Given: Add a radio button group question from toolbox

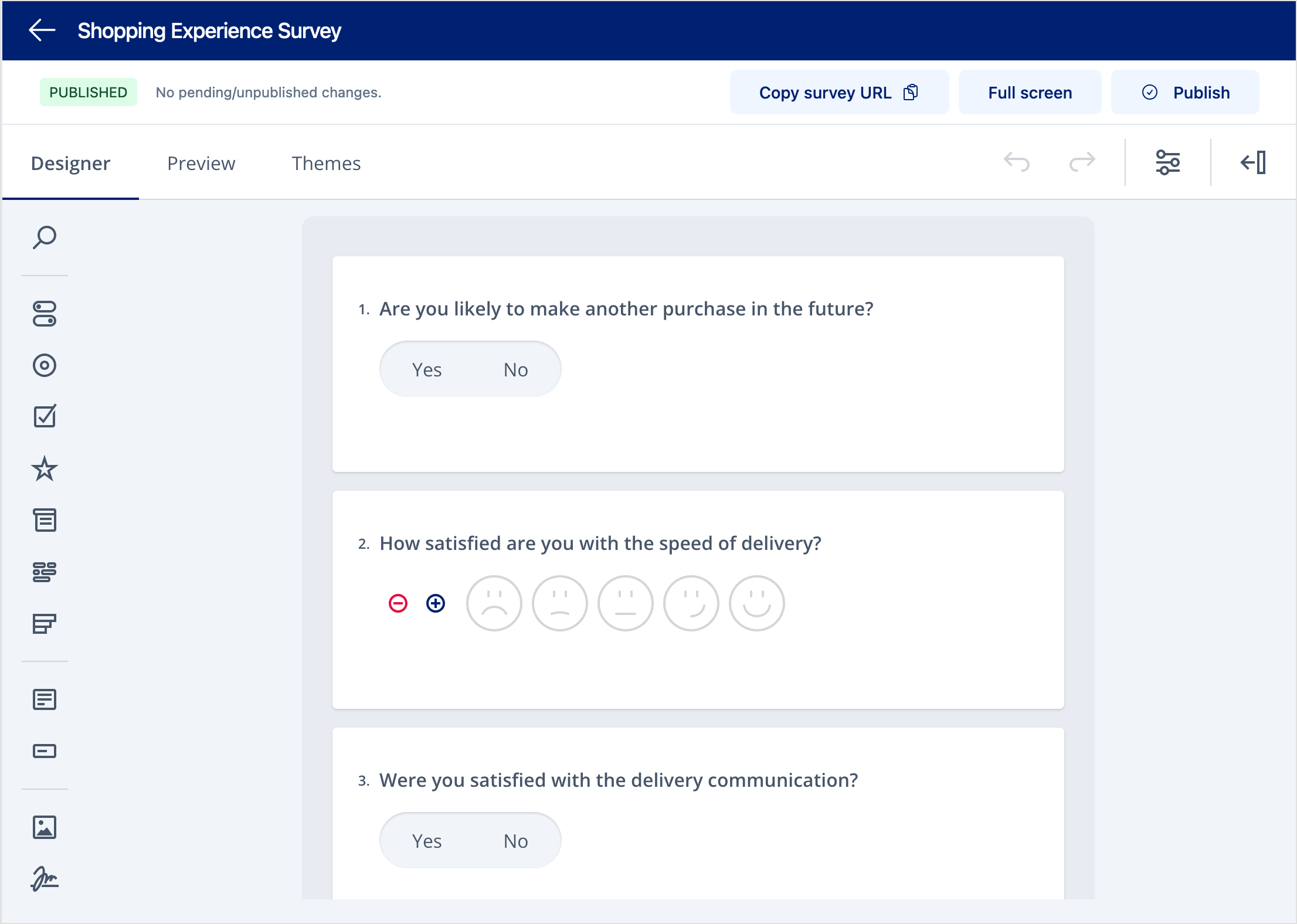Looking at the screenshot, I should (x=45, y=365).
